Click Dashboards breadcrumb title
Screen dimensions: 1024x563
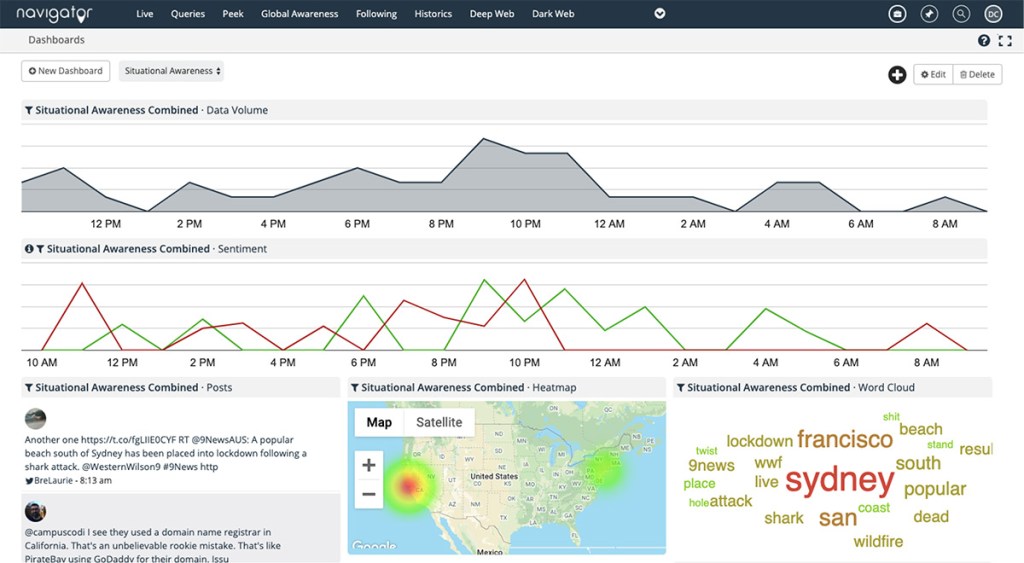point(56,40)
